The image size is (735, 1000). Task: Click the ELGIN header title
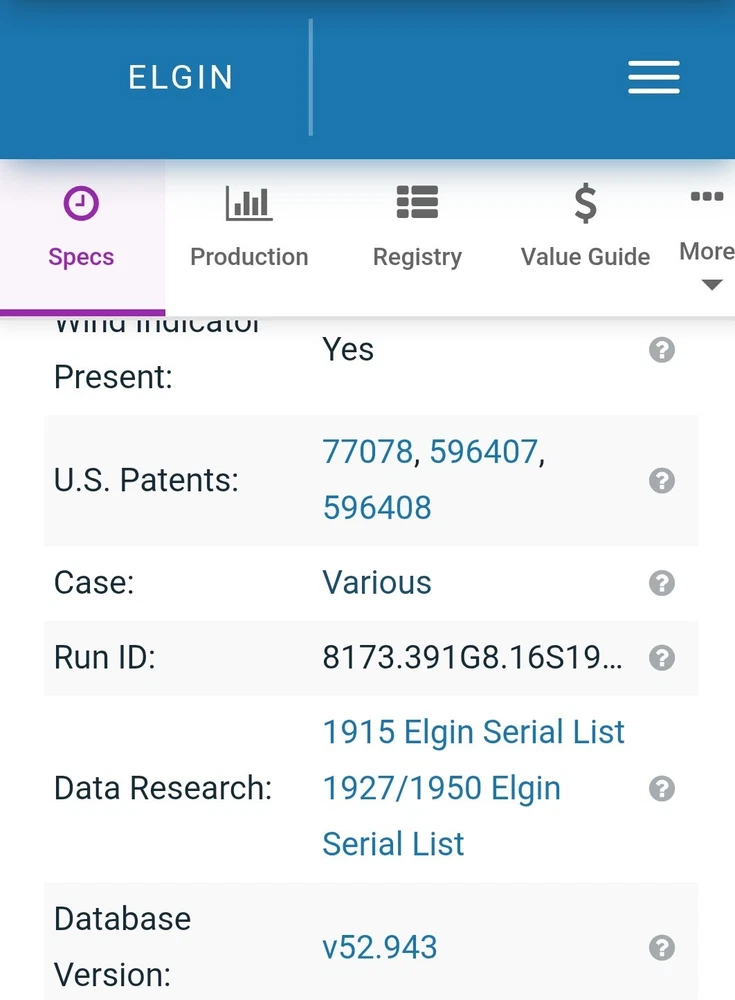coord(180,78)
